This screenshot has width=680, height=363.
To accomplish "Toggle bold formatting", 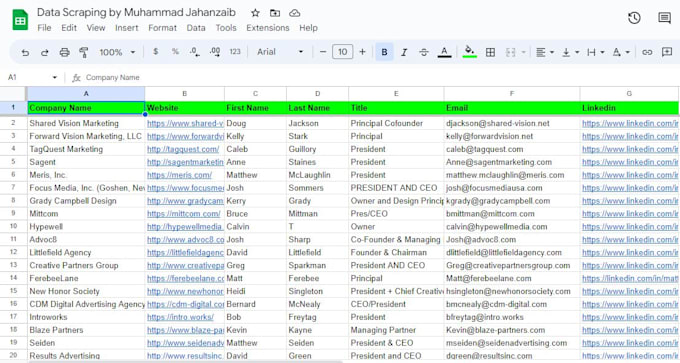I will pyautogui.click(x=384, y=52).
